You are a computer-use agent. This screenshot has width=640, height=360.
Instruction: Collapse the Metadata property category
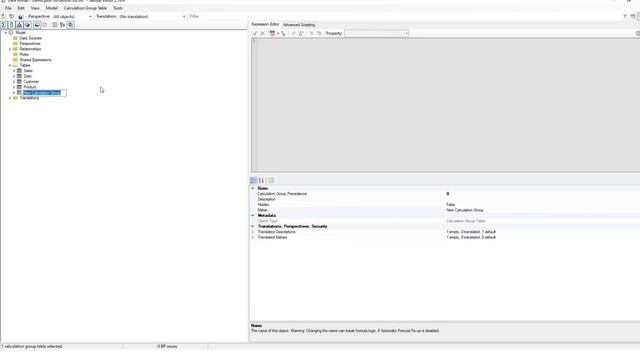[253, 216]
